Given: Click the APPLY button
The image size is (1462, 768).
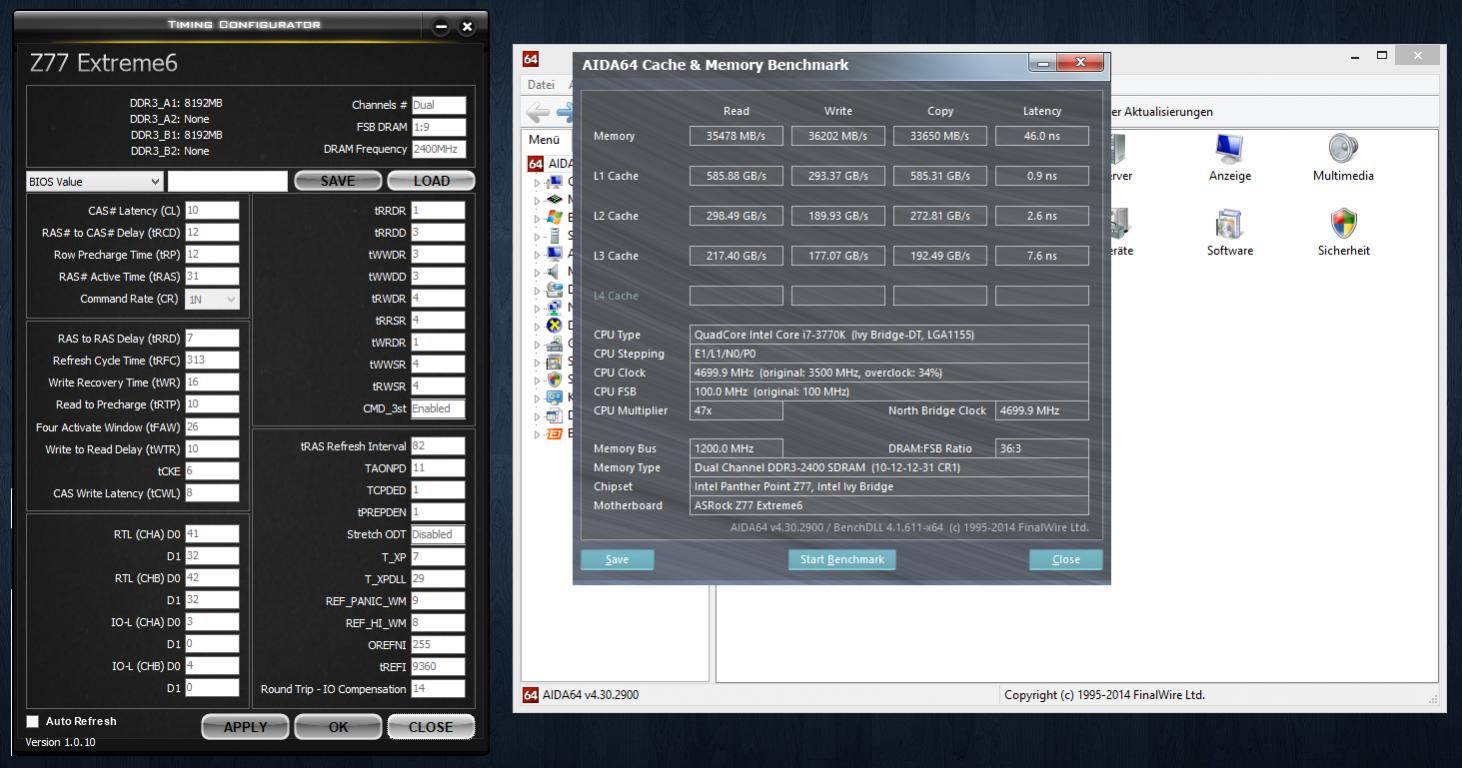Looking at the screenshot, I should coord(245,727).
